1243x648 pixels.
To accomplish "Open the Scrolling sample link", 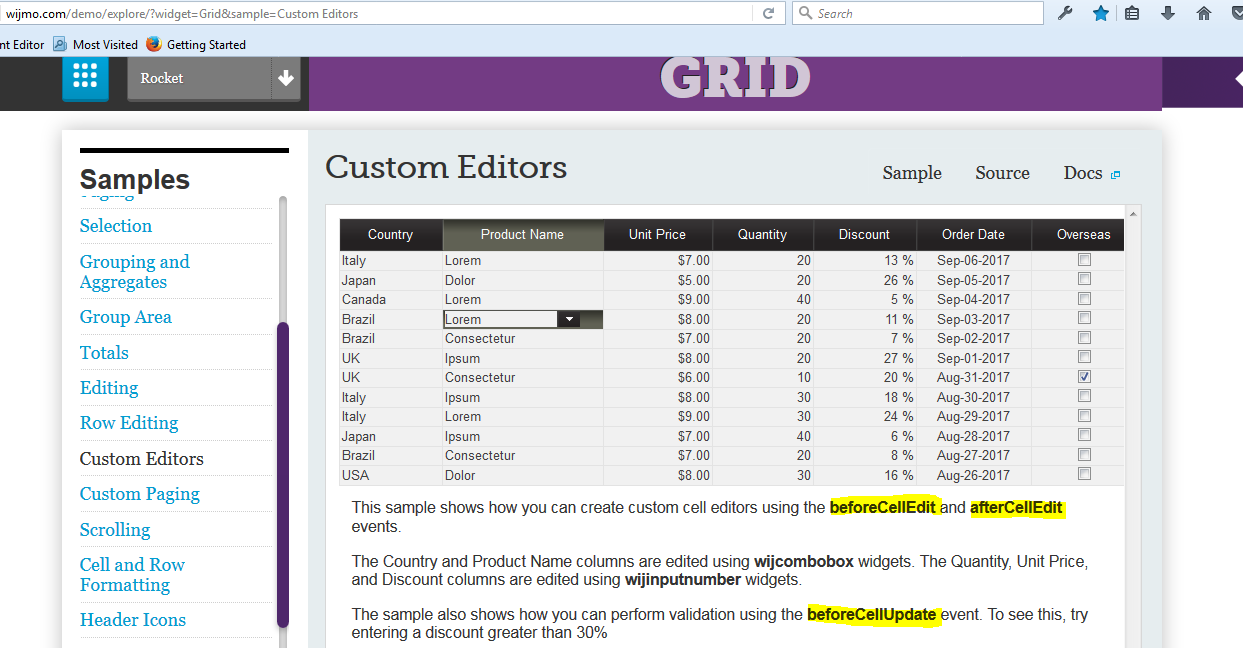I will pos(115,530).
